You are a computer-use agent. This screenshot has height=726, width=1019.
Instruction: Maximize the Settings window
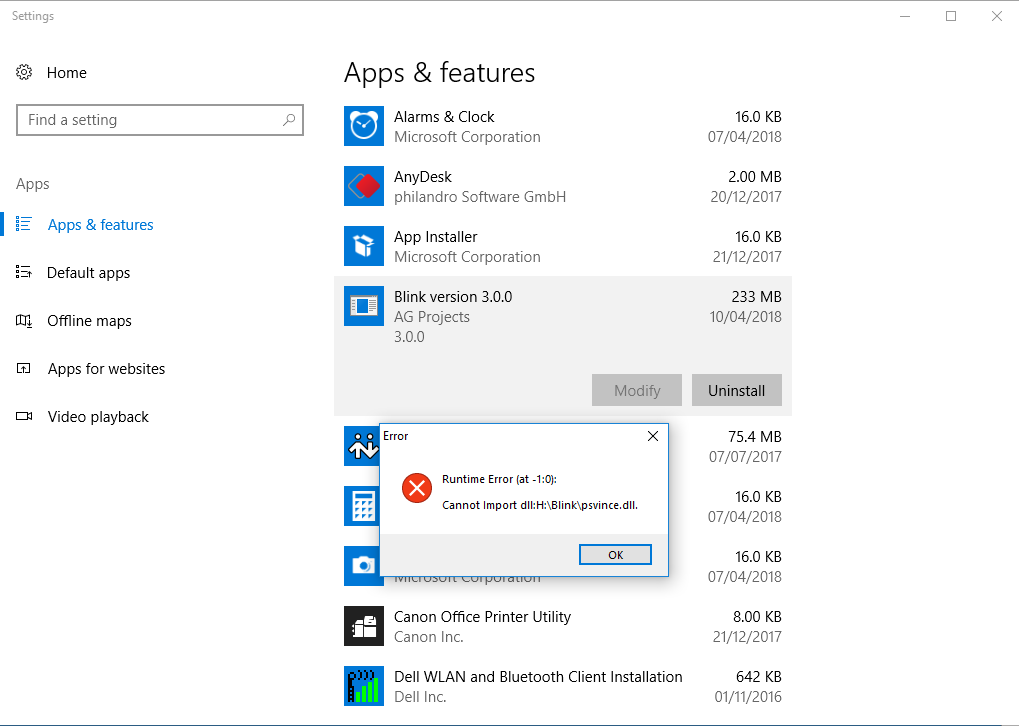(951, 16)
